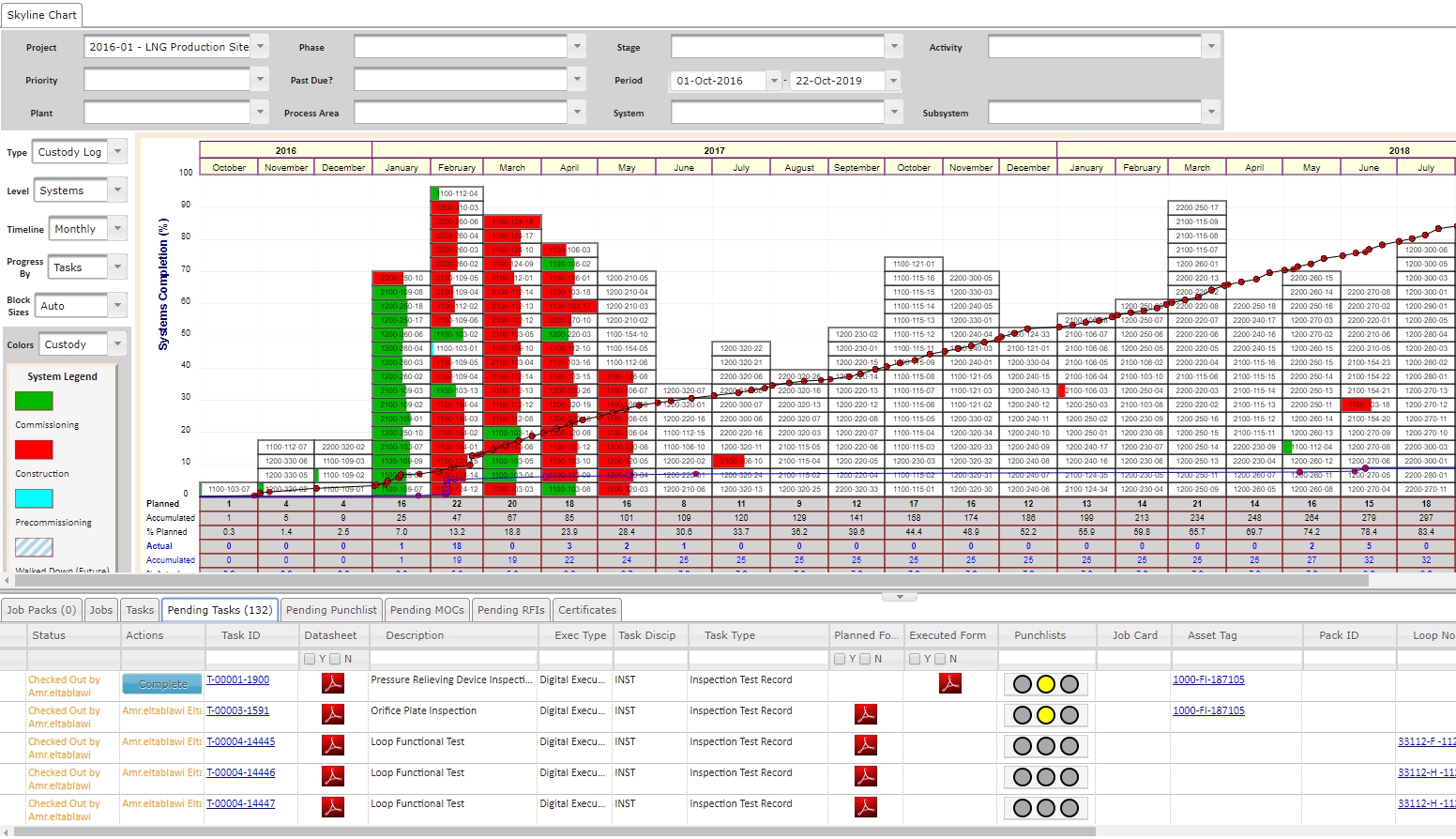Open task link T-00004-14445

coord(241,741)
